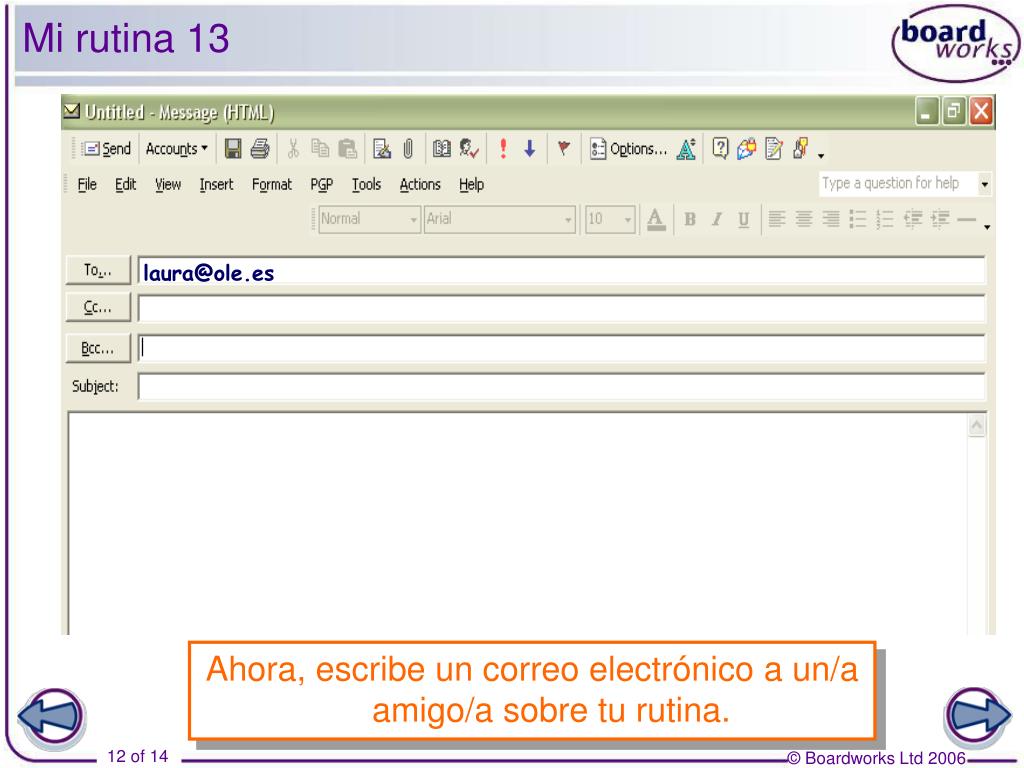
Task: Open the Tools menu
Action: (x=366, y=185)
